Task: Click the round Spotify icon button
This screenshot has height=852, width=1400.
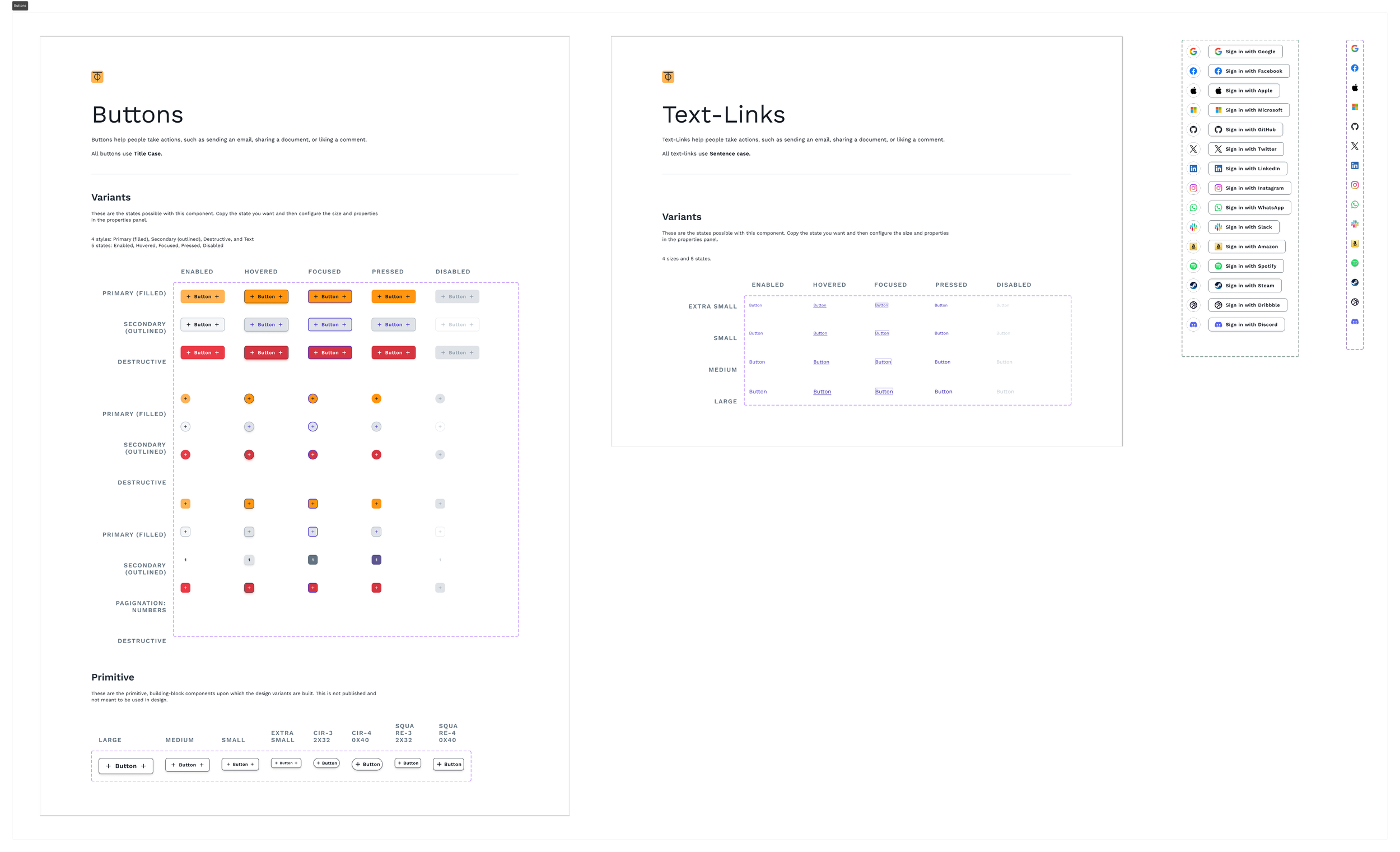Action: click(x=1193, y=266)
